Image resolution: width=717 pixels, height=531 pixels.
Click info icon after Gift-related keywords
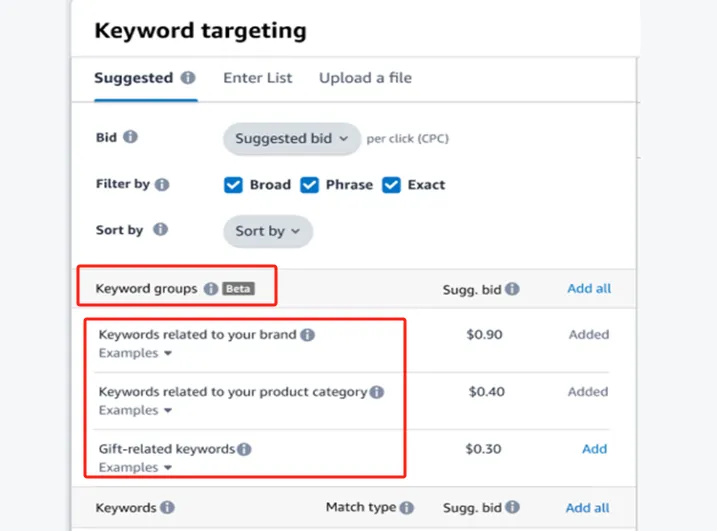point(245,450)
